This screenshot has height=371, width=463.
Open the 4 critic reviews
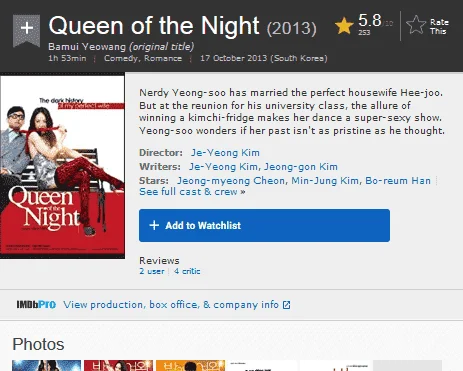tap(187, 271)
